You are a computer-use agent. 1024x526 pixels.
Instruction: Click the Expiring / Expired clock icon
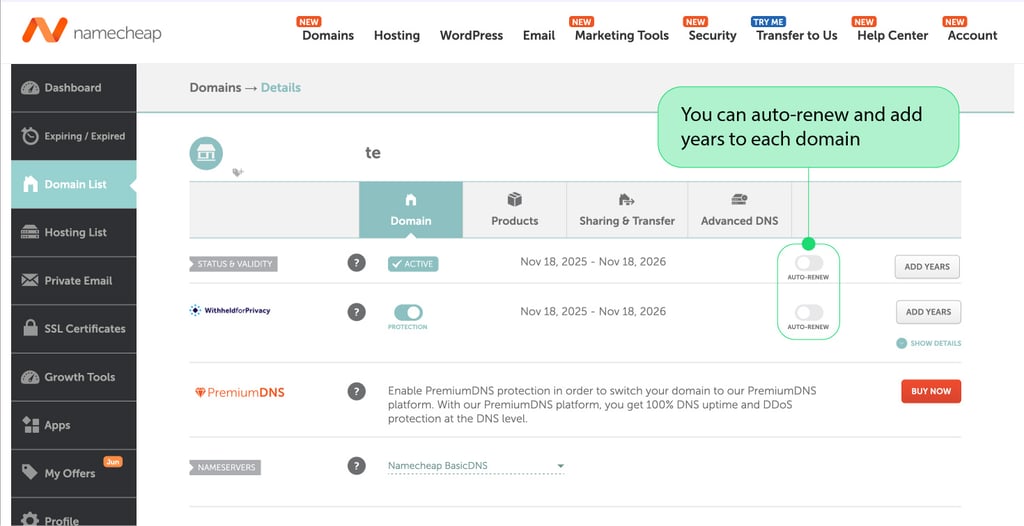coord(30,136)
